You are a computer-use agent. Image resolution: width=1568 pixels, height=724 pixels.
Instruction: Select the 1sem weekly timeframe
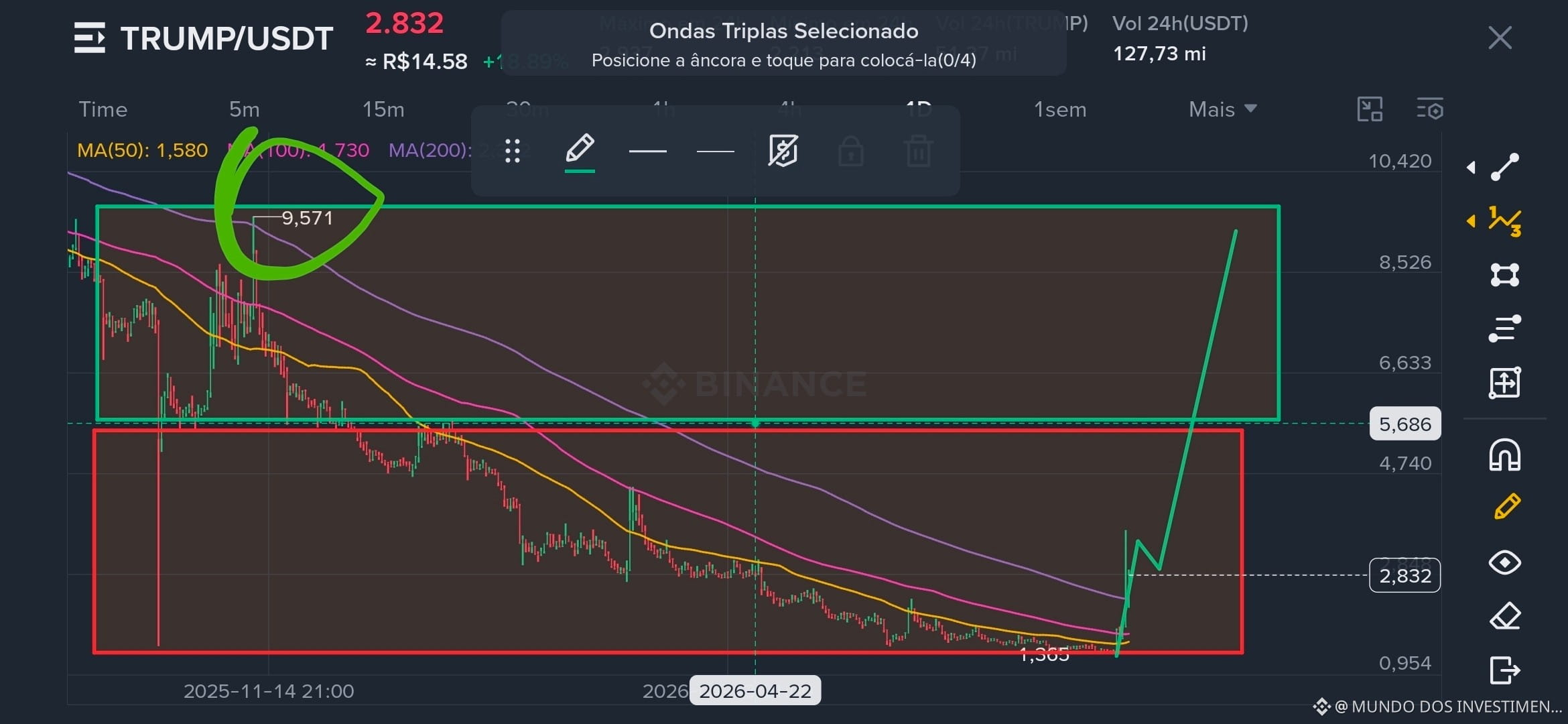(x=1060, y=109)
